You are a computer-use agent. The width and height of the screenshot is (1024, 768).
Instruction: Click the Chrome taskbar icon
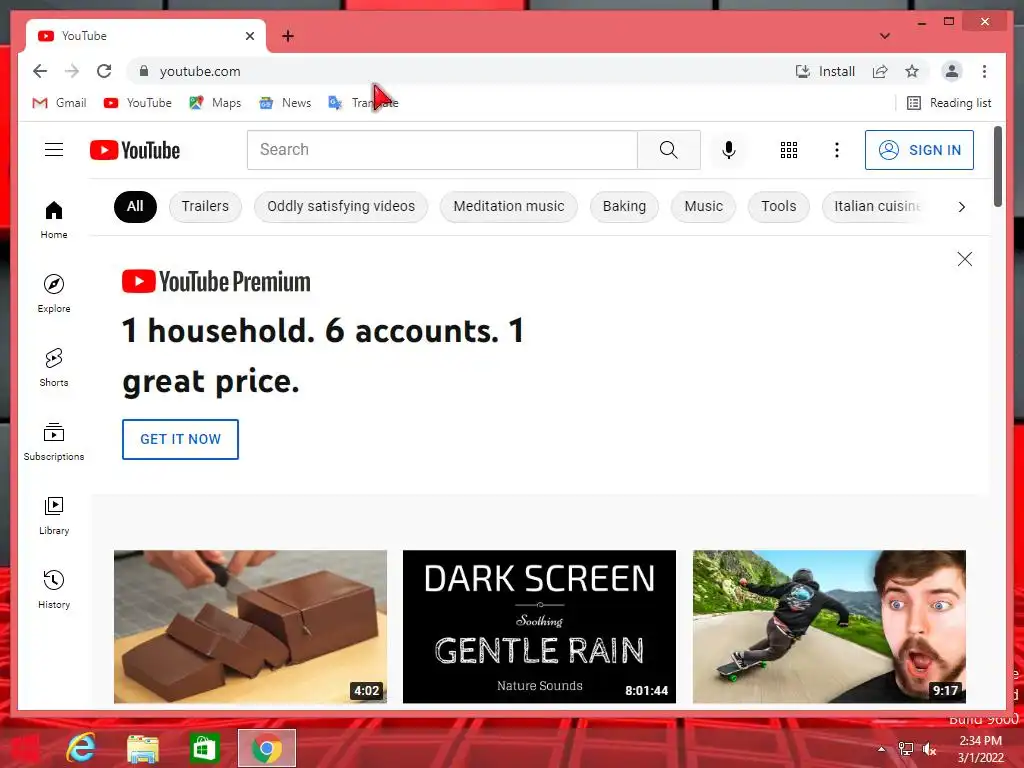point(266,748)
